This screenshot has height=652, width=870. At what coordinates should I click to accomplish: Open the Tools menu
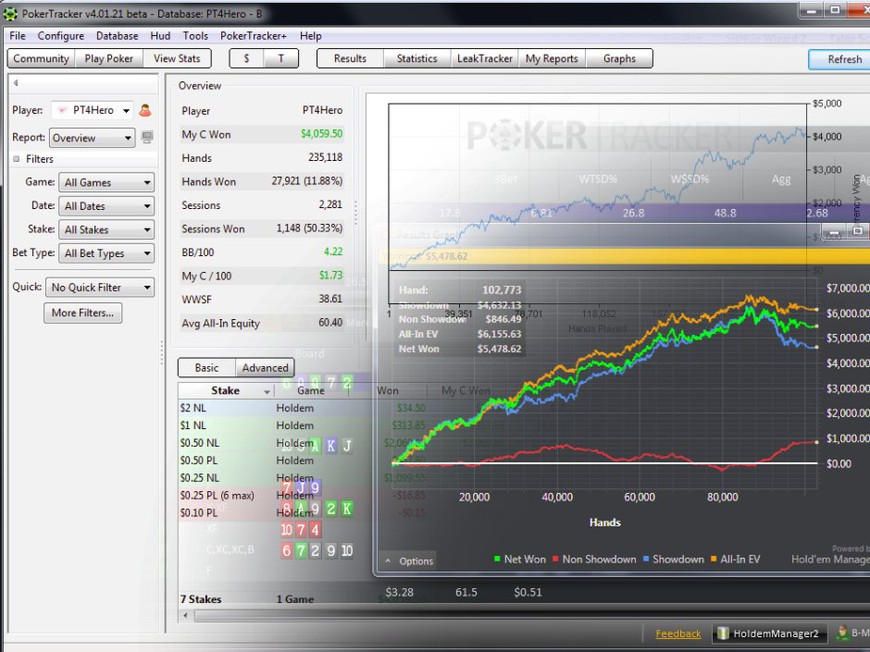pyautogui.click(x=195, y=36)
